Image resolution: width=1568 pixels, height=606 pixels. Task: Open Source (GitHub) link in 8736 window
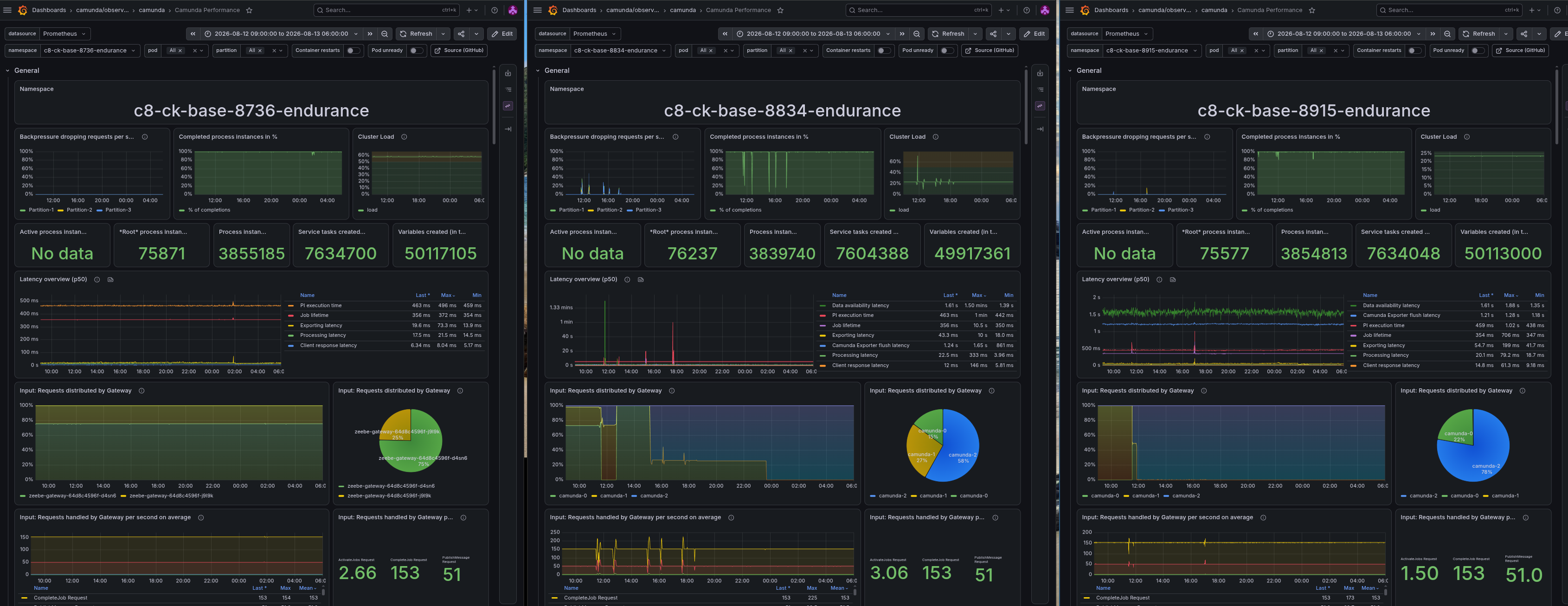click(x=459, y=51)
